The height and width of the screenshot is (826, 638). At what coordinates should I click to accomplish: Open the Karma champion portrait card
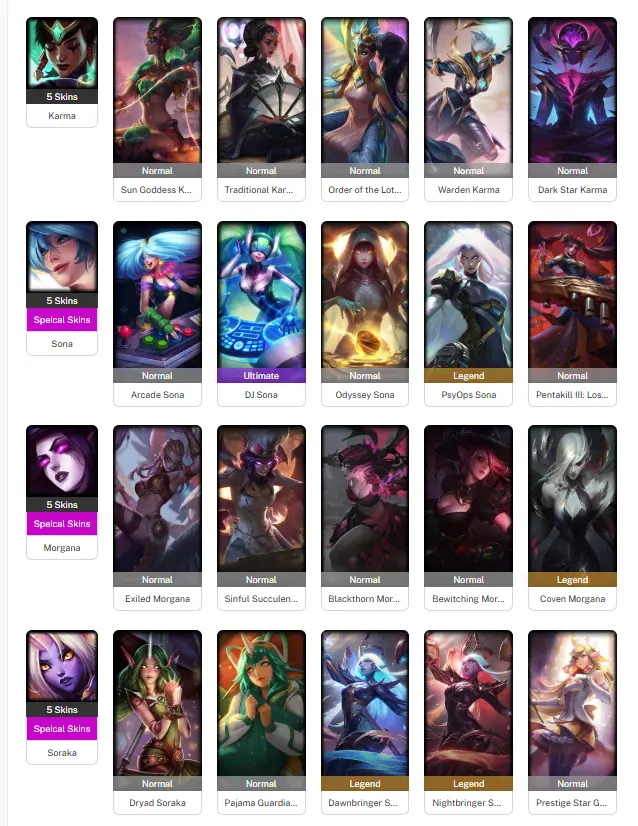[x=62, y=53]
